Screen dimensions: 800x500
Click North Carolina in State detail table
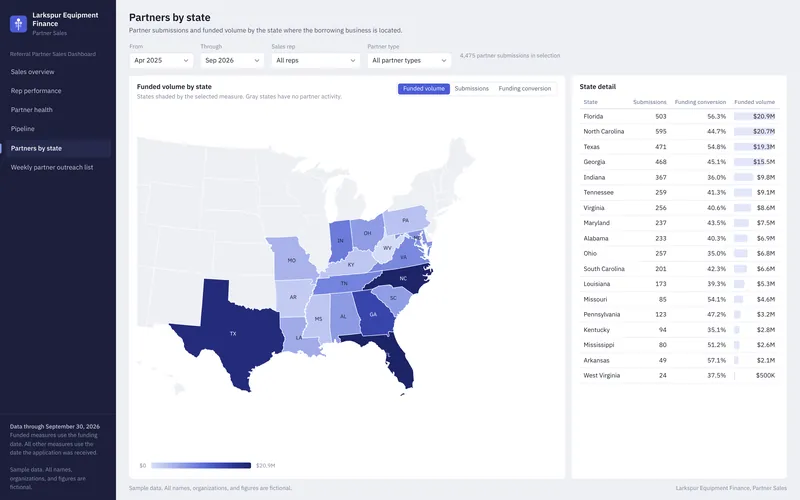point(679,132)
